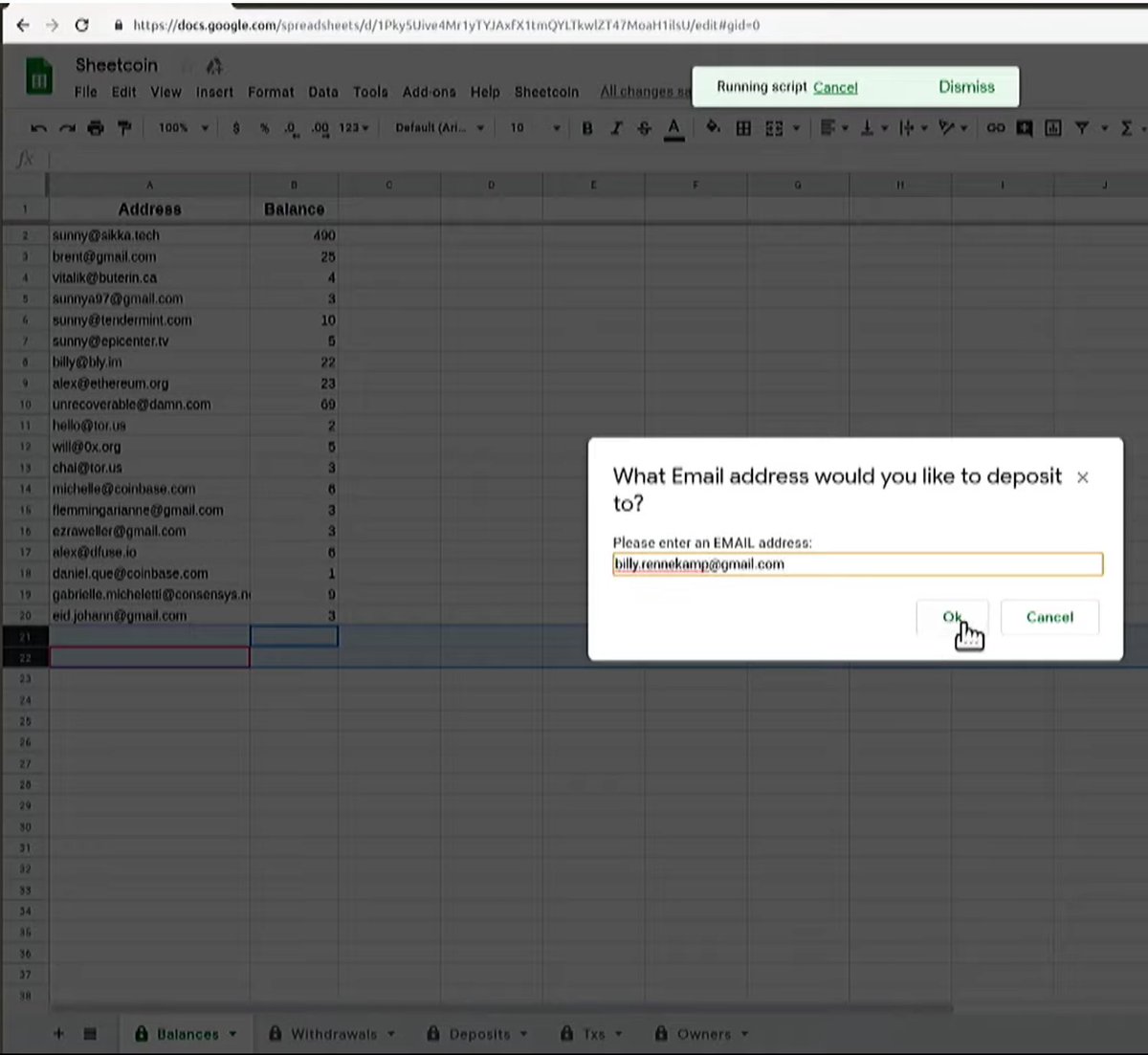Open the cell borders tool

[743, 128]
